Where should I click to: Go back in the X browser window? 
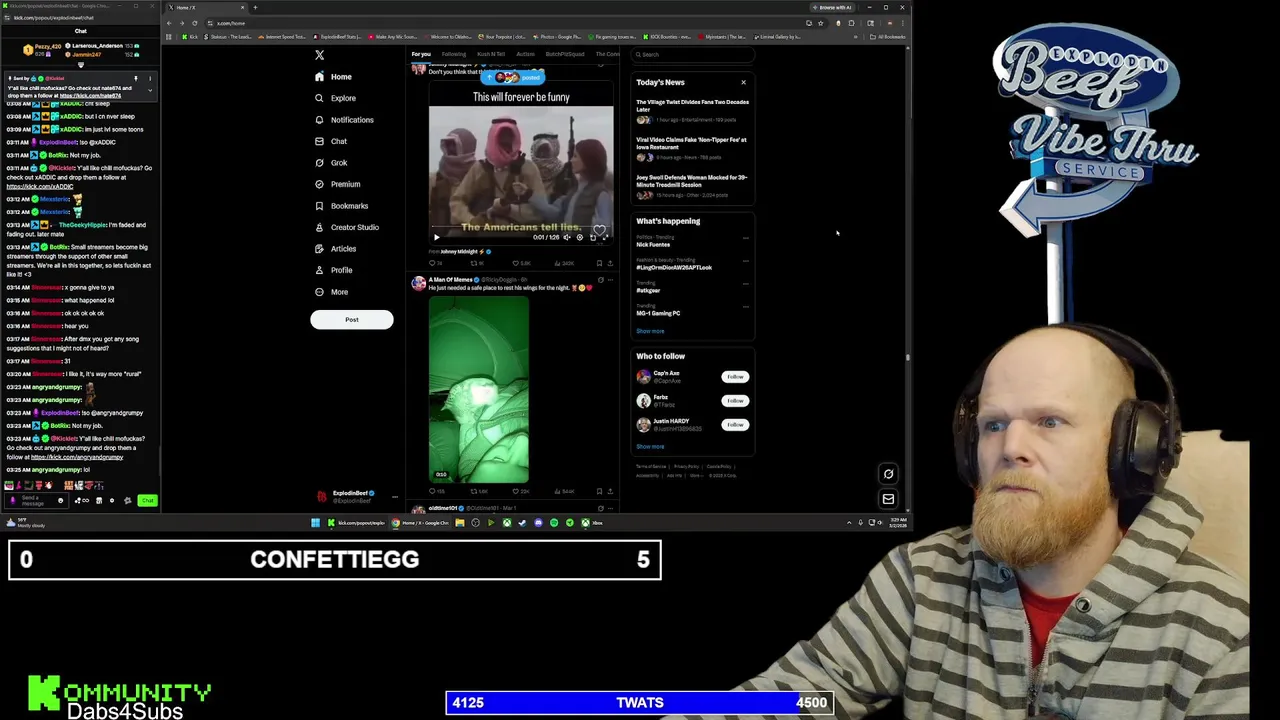pos(170,23)
